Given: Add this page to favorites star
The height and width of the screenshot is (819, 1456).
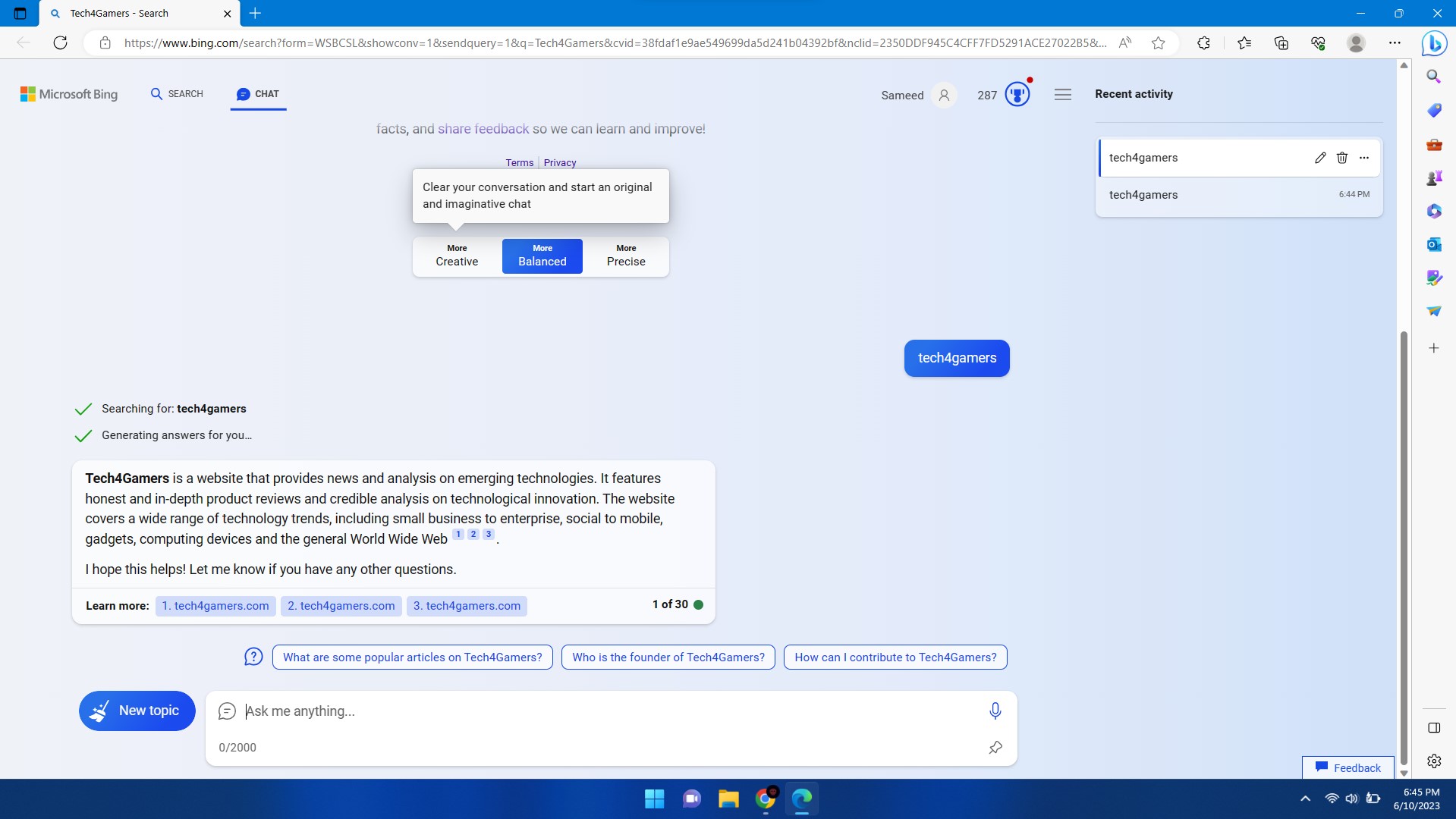Looking at the screenshot, I should 1158,43.
